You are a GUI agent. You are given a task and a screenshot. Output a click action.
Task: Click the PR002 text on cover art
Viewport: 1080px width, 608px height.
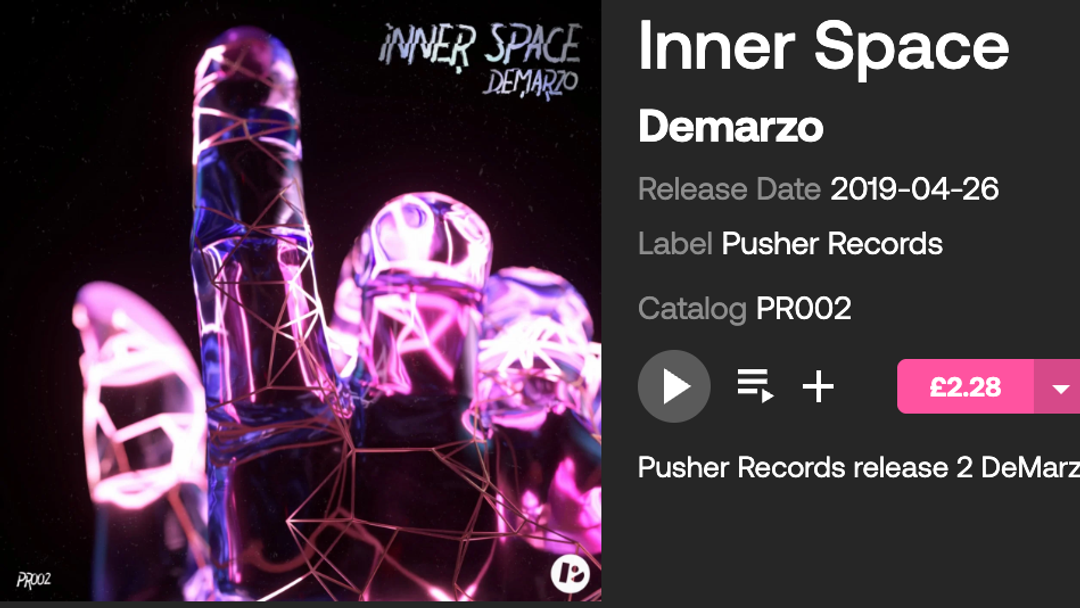tap(34, 580)
